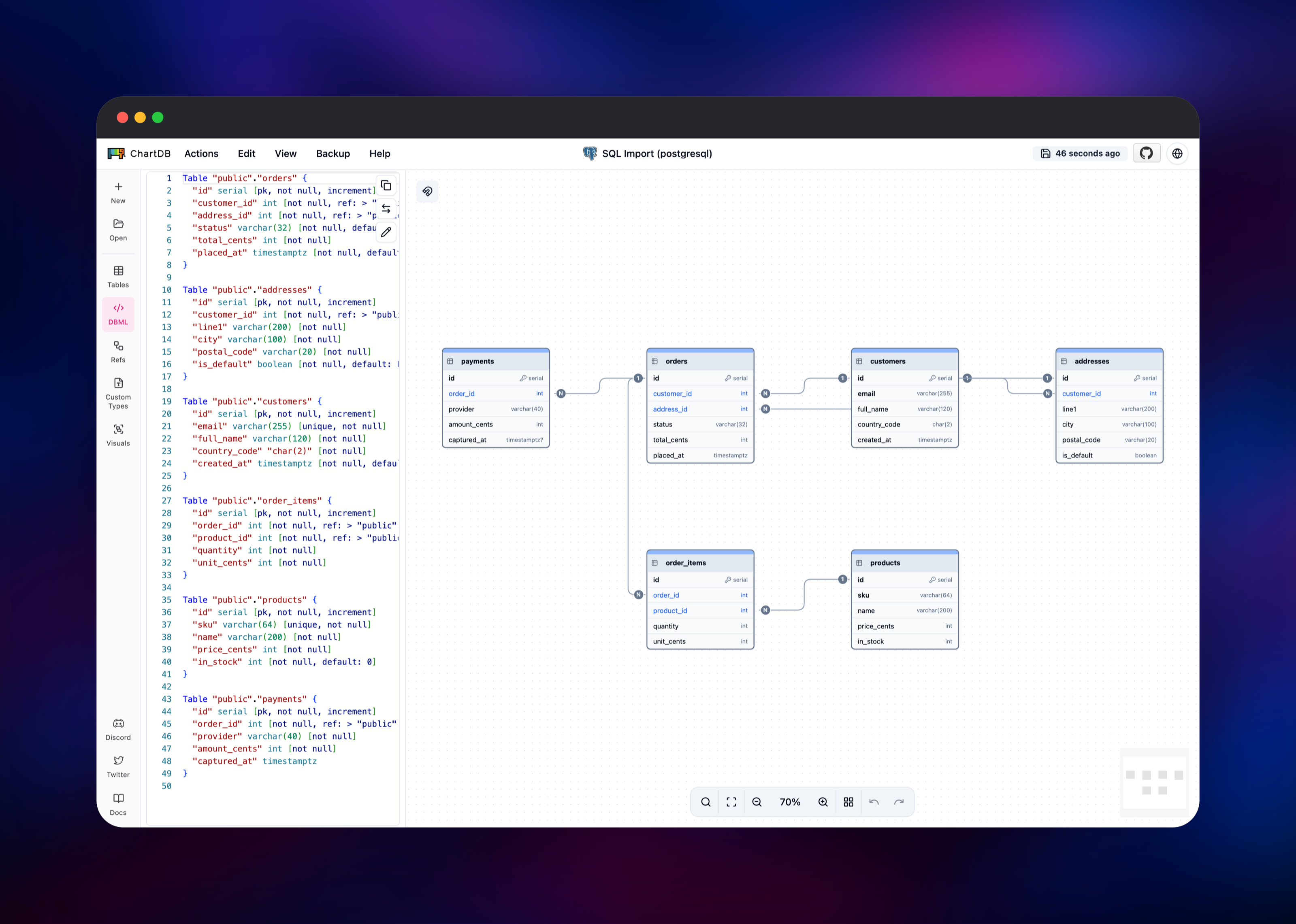Screen dimensions: 1296x924
Task: Click DBML line 43 Table "public"."payments"
Action: pyautogui.click(x=250, y=699)
